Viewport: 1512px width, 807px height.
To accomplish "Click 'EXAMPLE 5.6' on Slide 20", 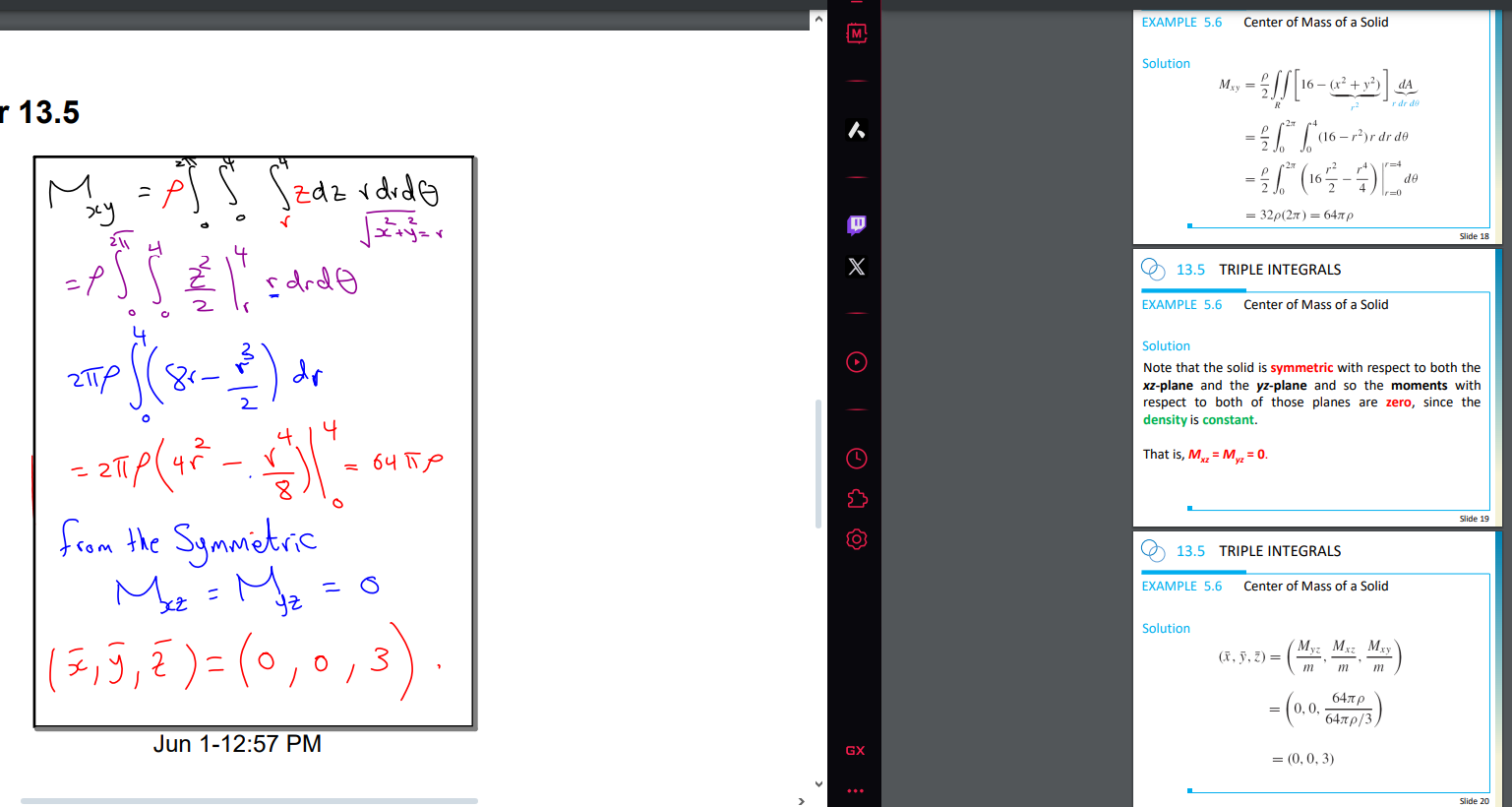I will (1181, 586).
